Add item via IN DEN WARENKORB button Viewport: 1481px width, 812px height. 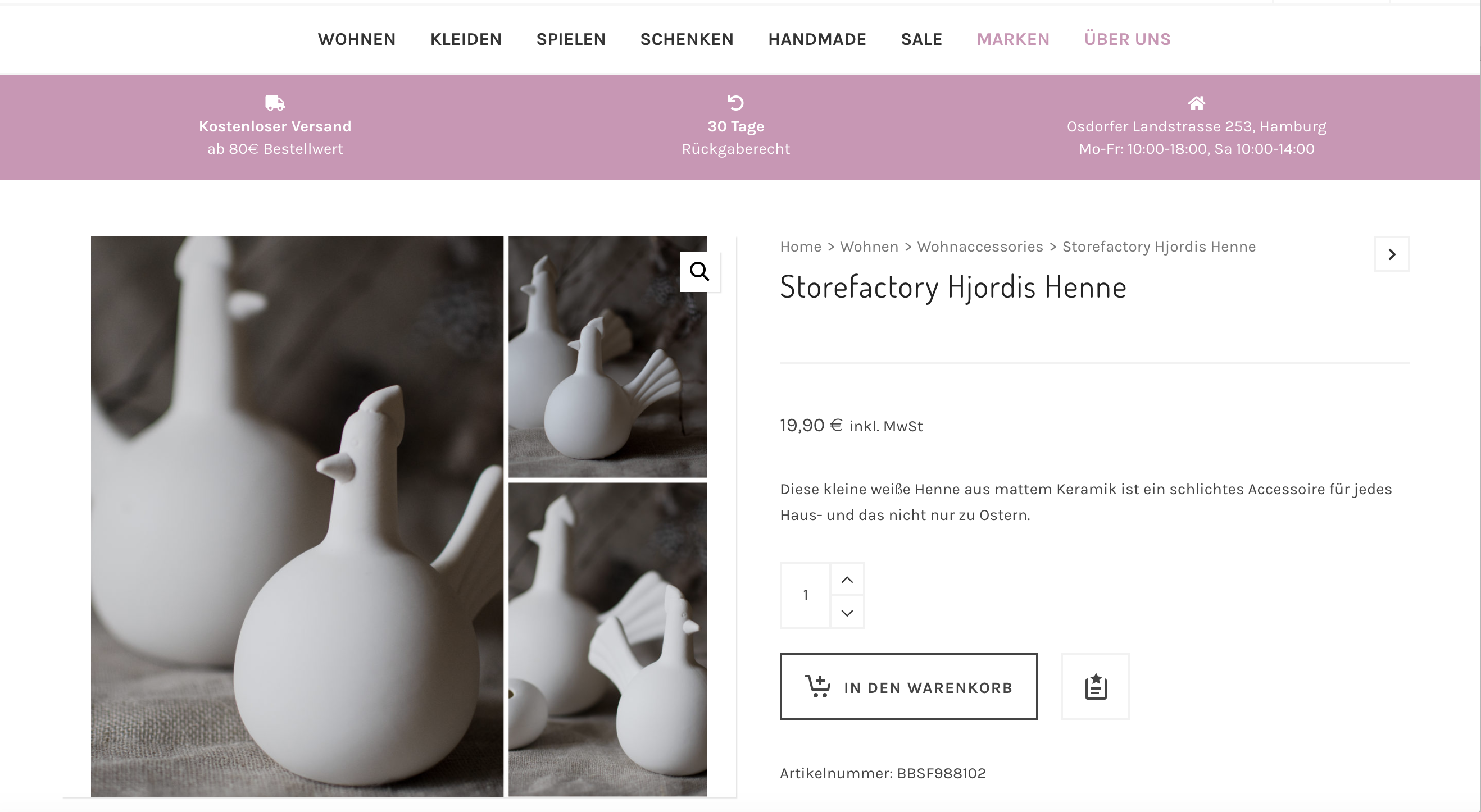[x=908, y=686]
